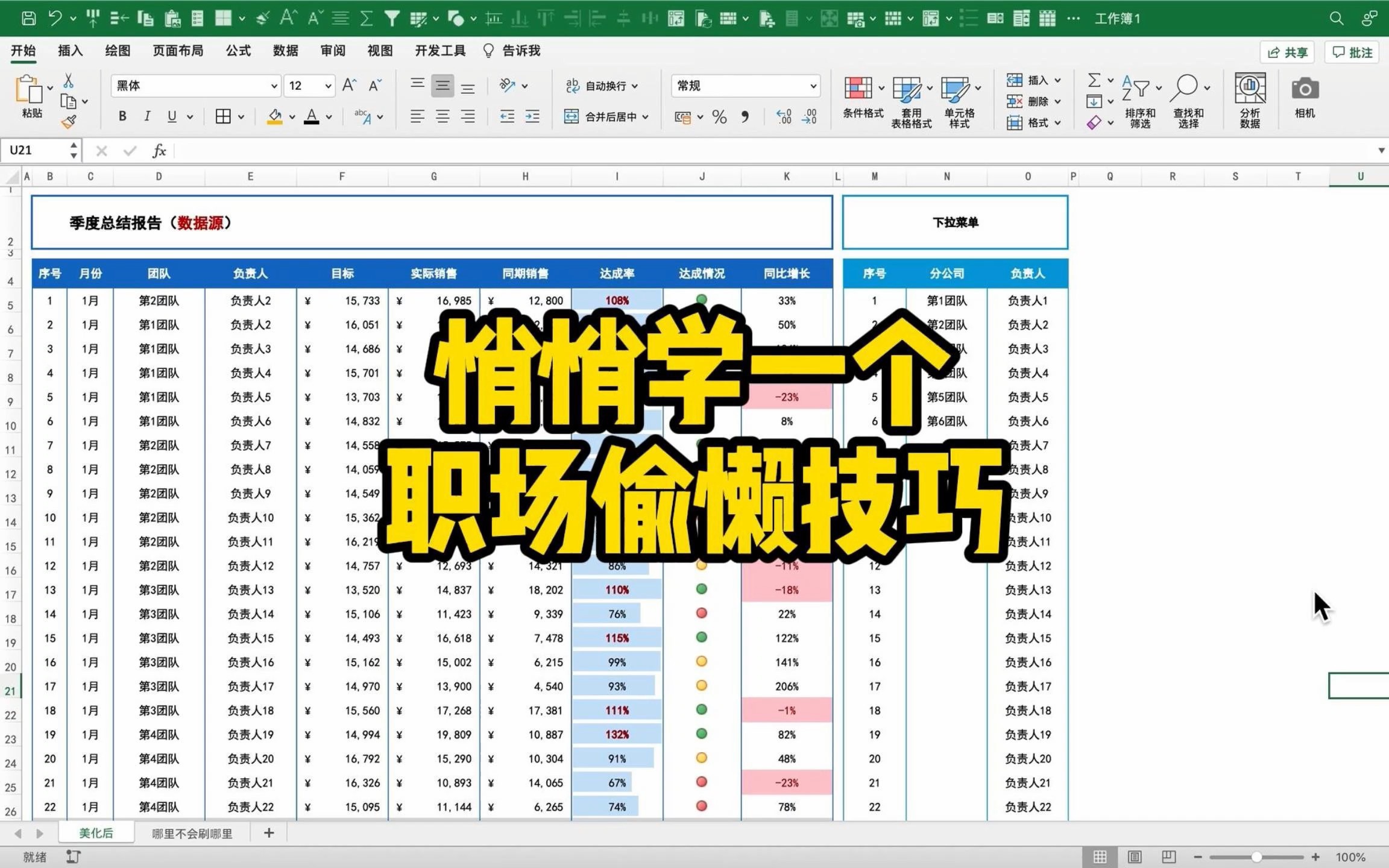This screenshot has height=868, width=1389.
Task: Toggle Wrap Text (自动换行)
Action: pyautogui.click(x=600, y=86)
